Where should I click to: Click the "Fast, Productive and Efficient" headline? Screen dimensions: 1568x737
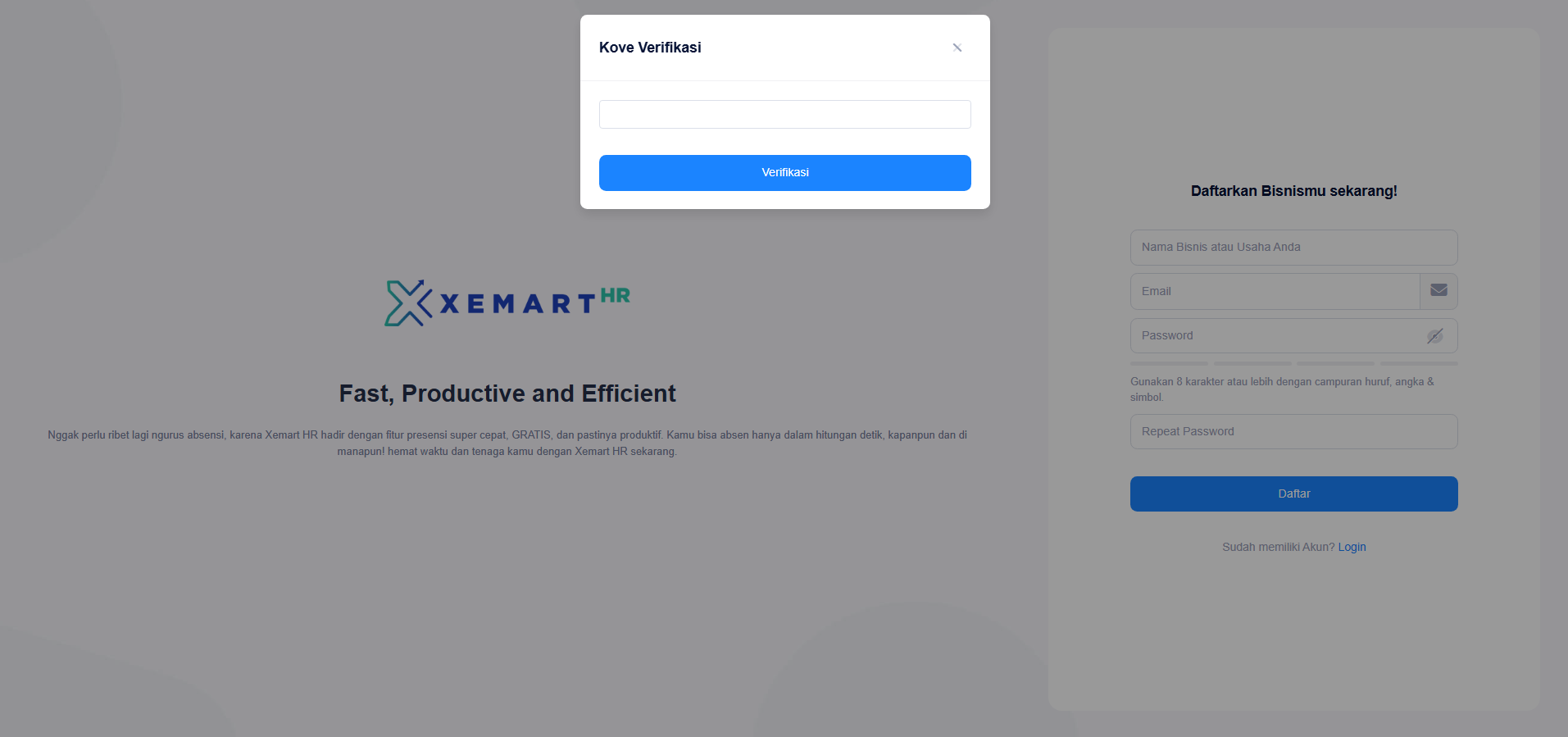coord(507,394)
